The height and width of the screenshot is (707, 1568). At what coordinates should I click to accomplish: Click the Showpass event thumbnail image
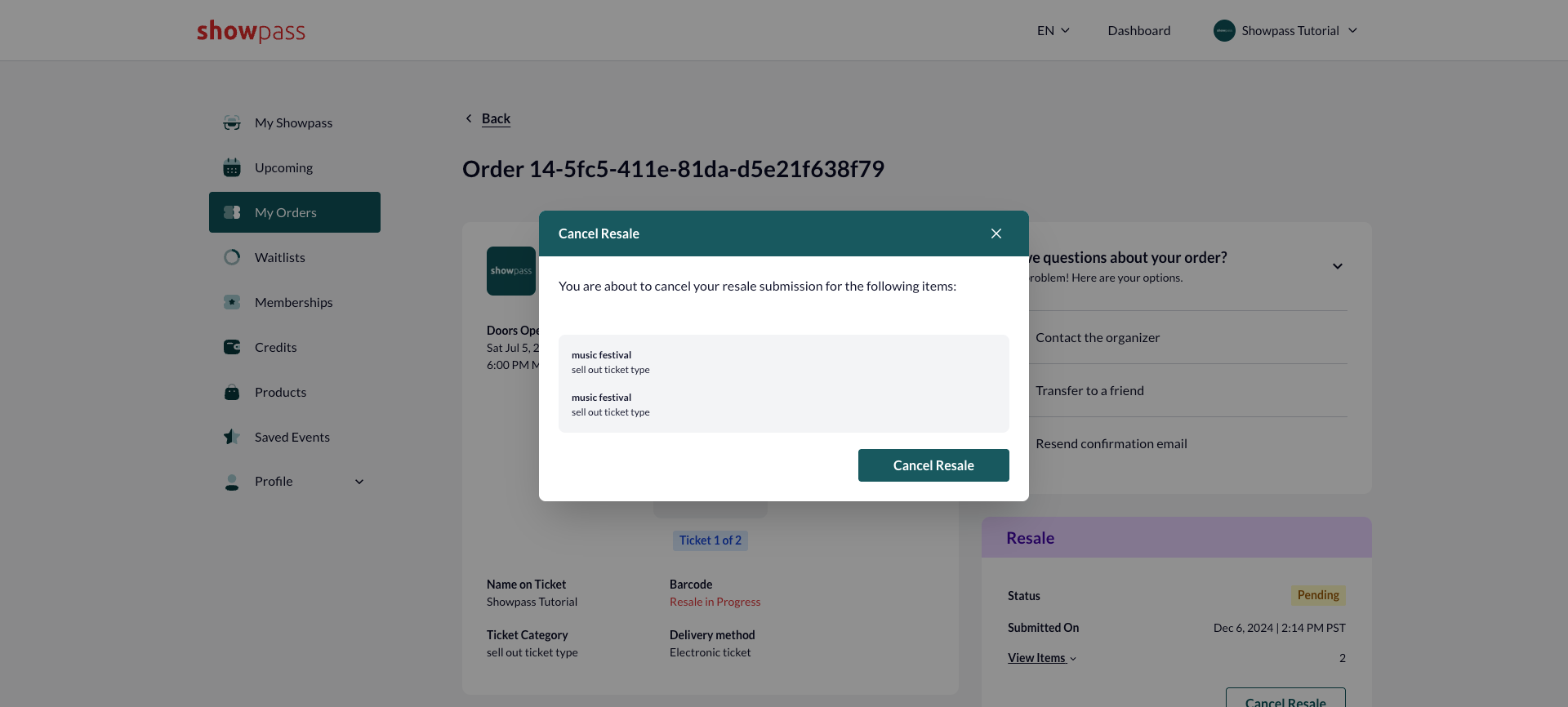point(511,271)
